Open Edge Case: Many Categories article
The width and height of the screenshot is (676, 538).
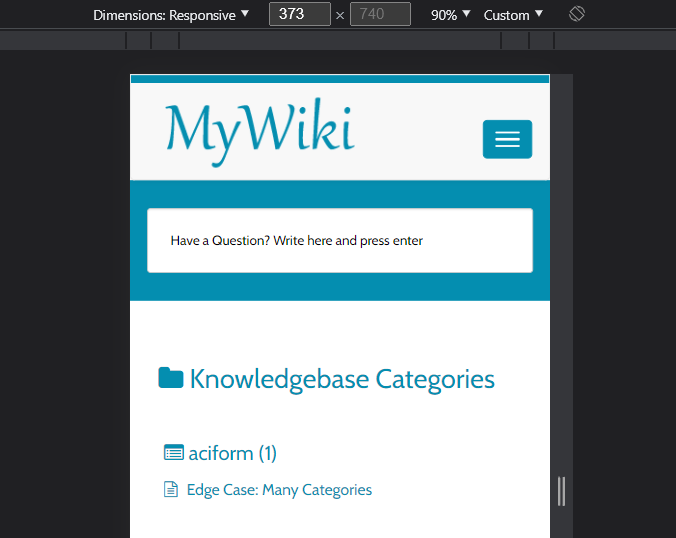(x=279, y=490)
